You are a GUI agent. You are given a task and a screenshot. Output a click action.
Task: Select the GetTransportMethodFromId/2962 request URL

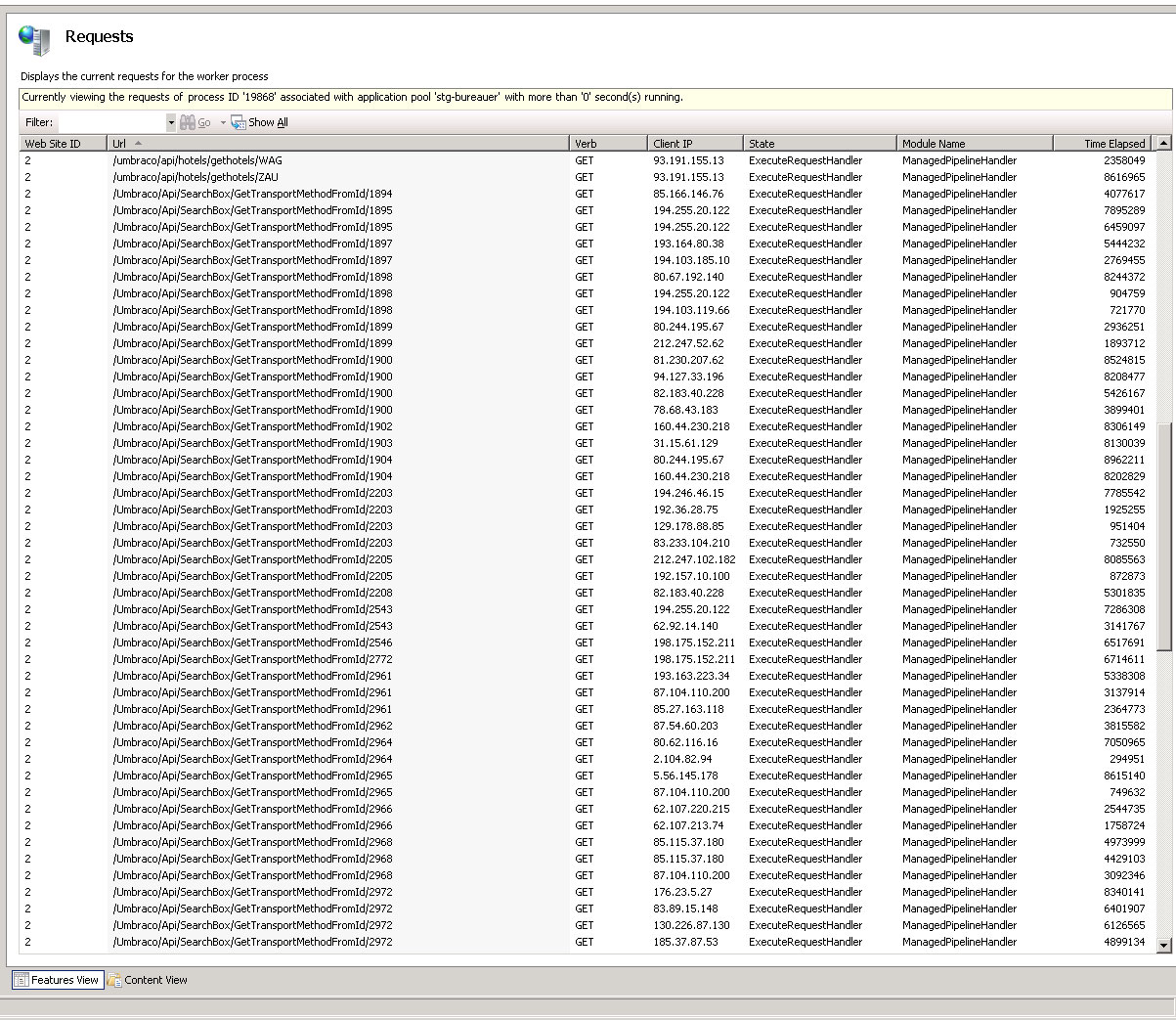[x=252, y=726]
